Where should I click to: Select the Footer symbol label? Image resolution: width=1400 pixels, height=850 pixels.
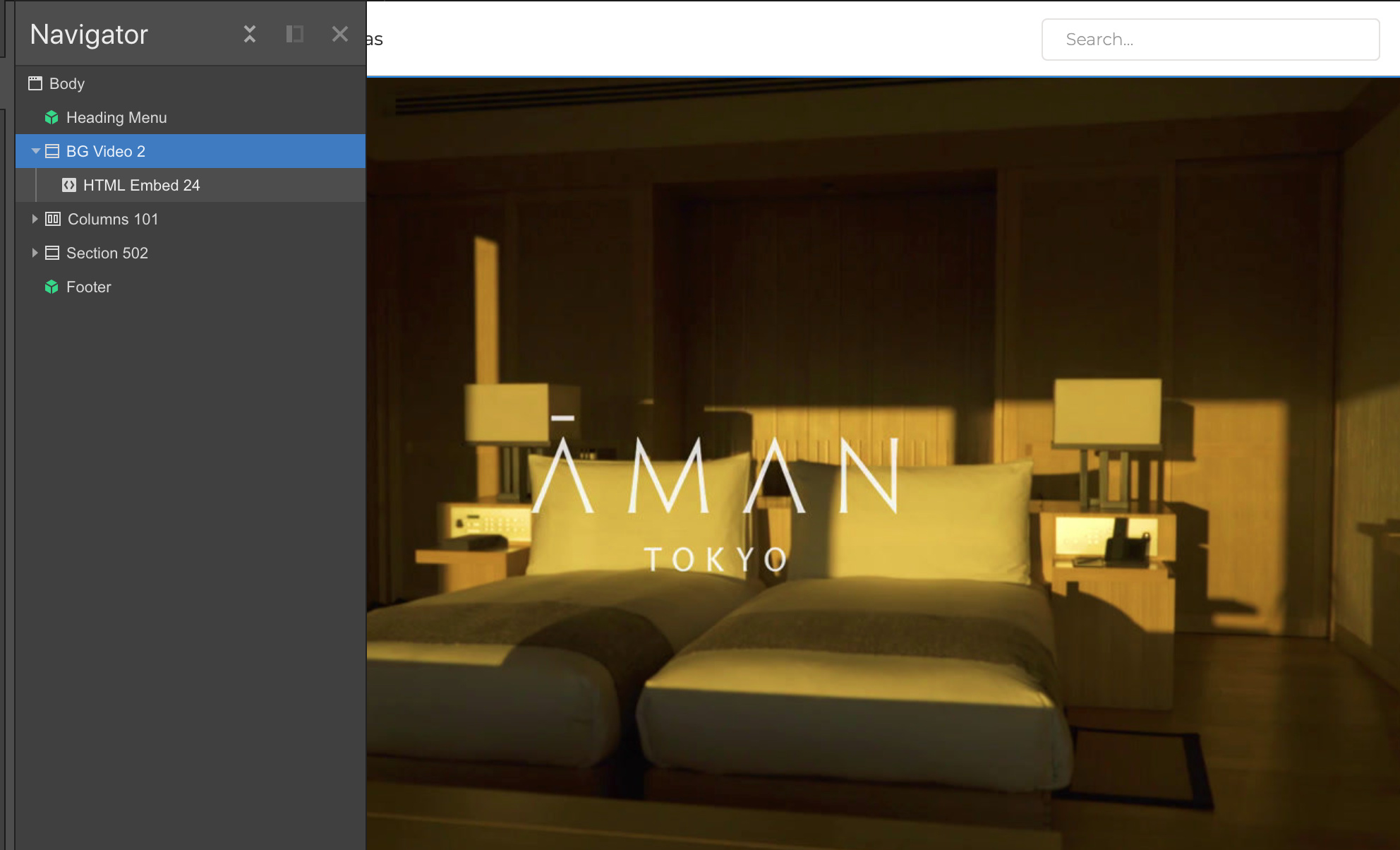click(x=88, y=287)
